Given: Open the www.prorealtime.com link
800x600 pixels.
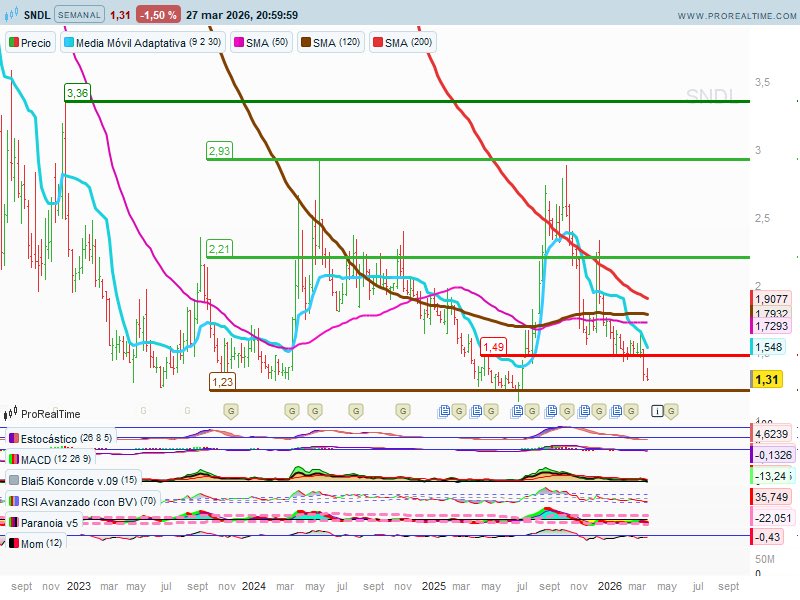Looking at the screenshot, I should pos(737,16).
